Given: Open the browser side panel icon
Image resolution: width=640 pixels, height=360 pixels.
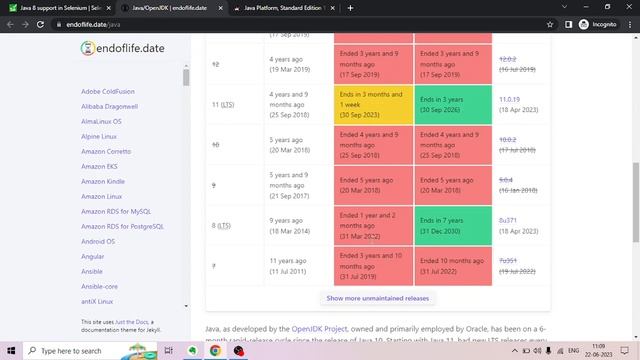Looking at the screenshot, I should click(568, 24).
